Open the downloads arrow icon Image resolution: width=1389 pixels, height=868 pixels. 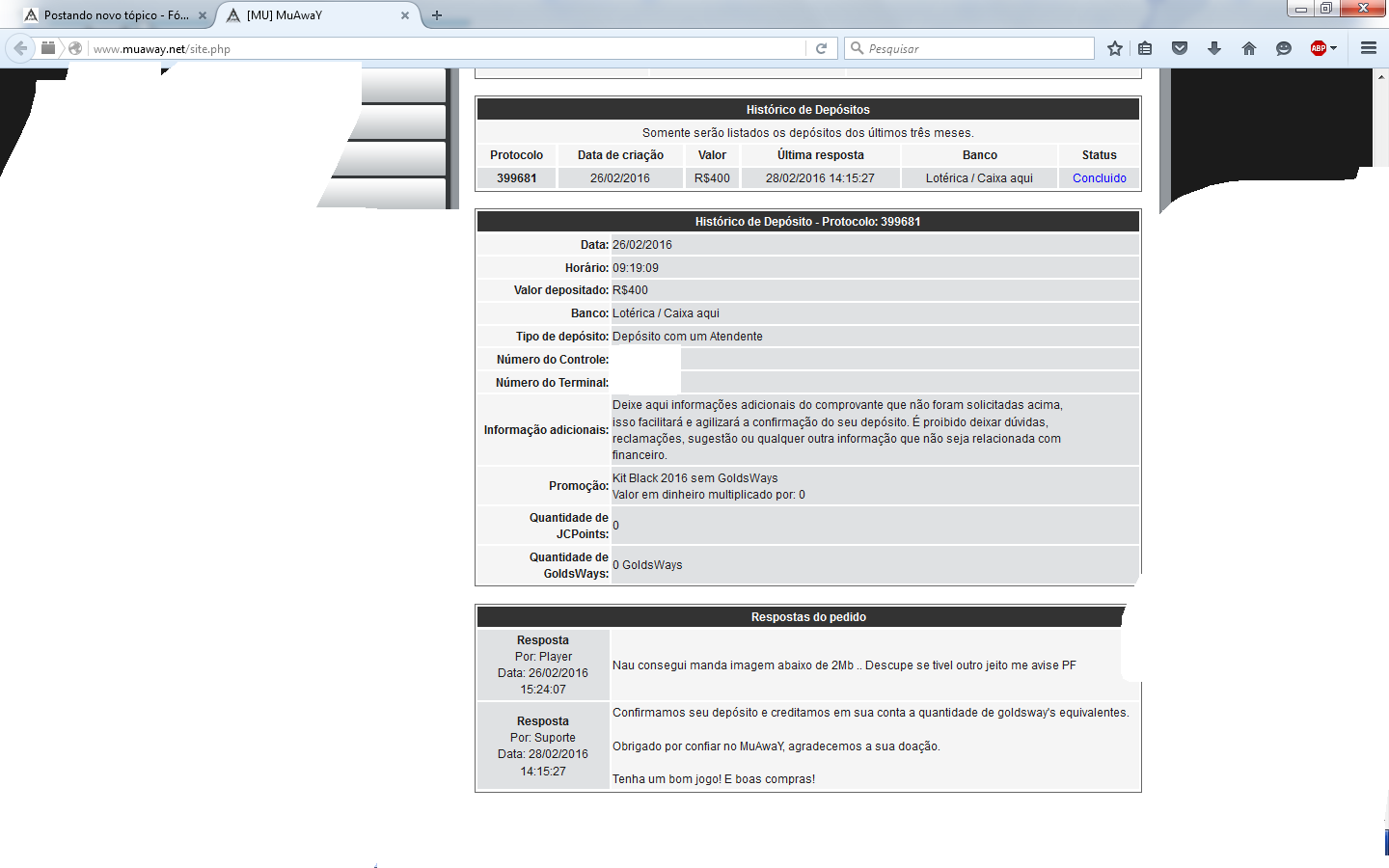point(1214,48)
